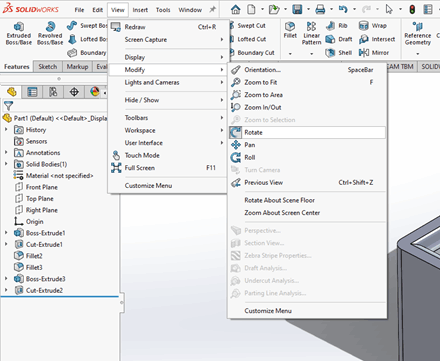Open the DisplayManager color ball tab
Viewport: 440px width, 361px height.
click(95, 92)
